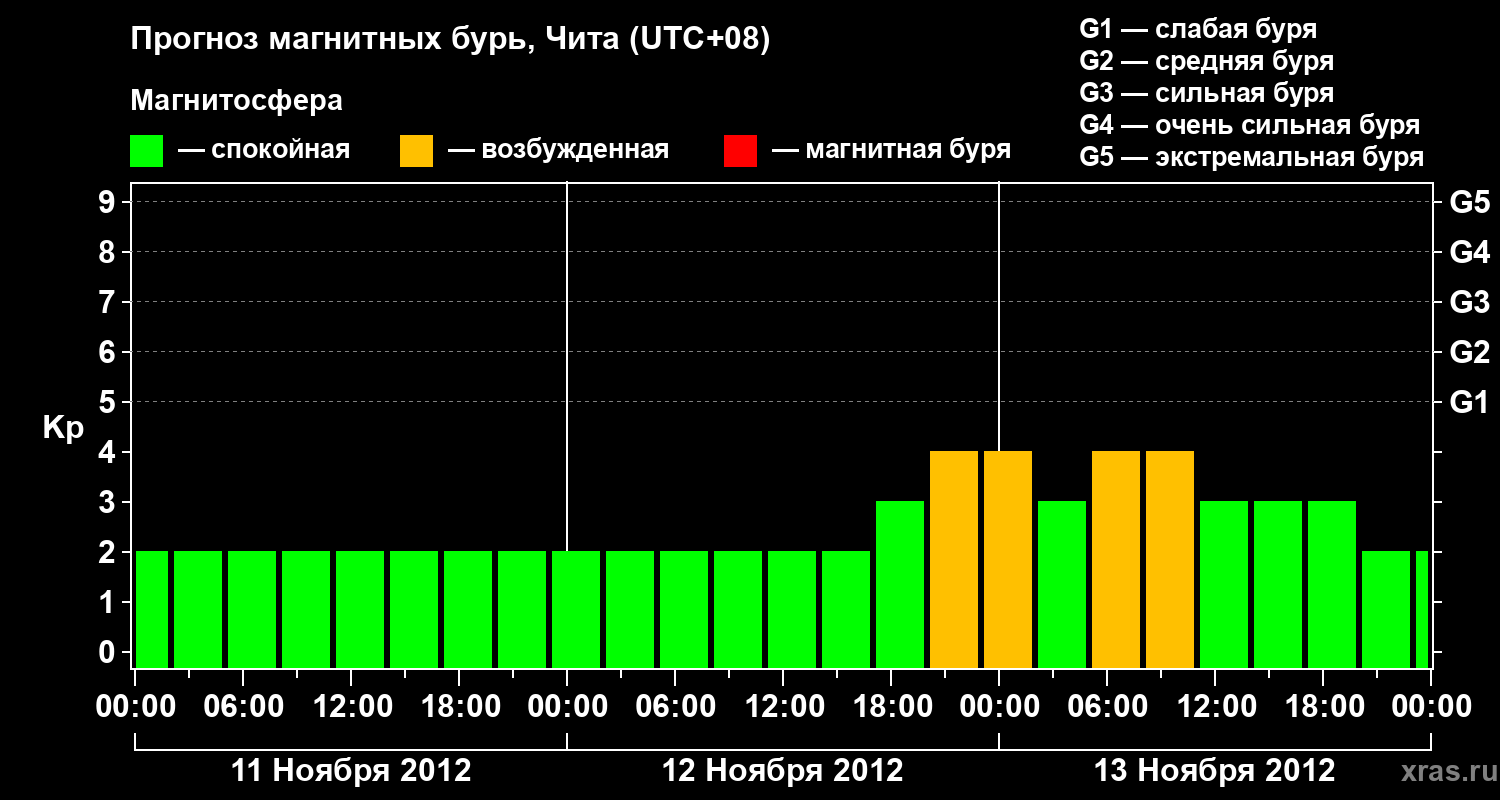Click the right-axis 'G1' storm level label
The height and width of the screenshot is (800, 1500).
point(1470,403)
